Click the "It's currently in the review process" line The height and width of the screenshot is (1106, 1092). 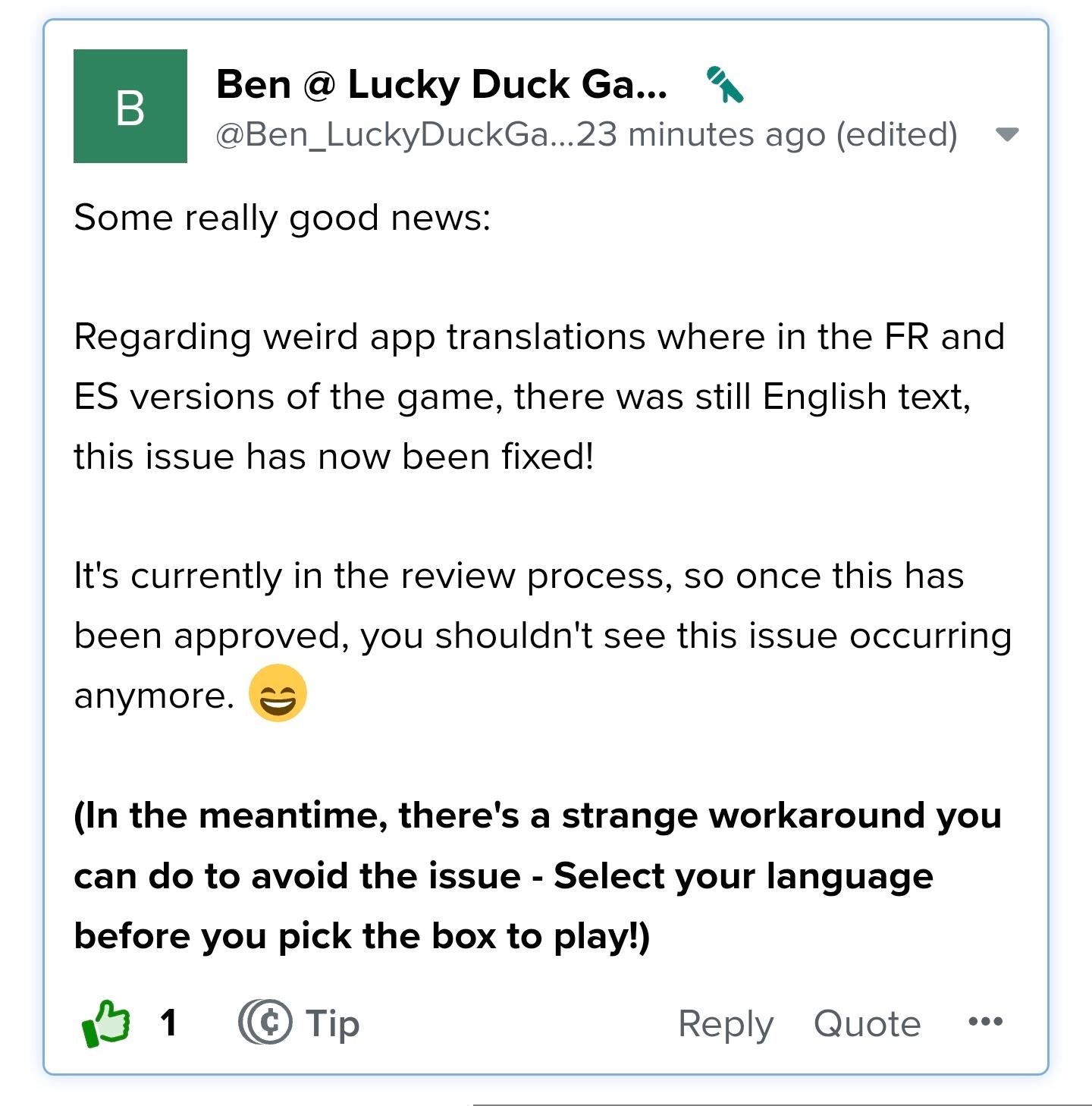(519, 576)
